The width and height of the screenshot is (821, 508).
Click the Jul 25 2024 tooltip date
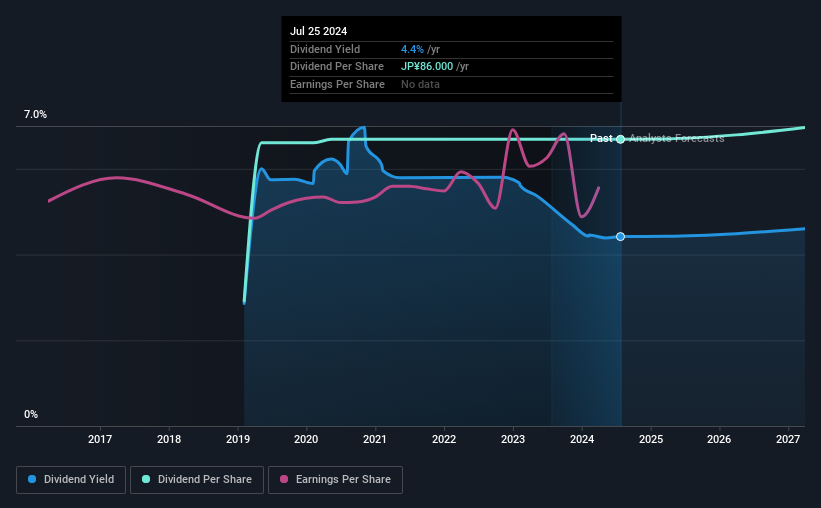click(x=318, y=31)
